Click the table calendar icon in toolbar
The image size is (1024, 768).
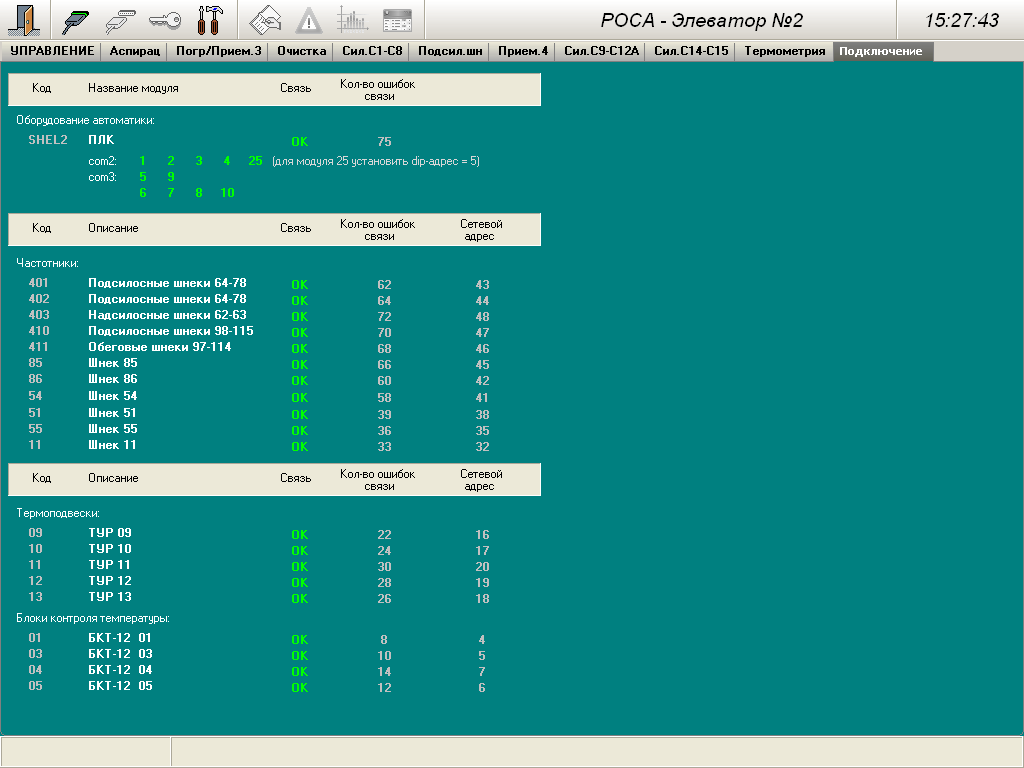397,20
